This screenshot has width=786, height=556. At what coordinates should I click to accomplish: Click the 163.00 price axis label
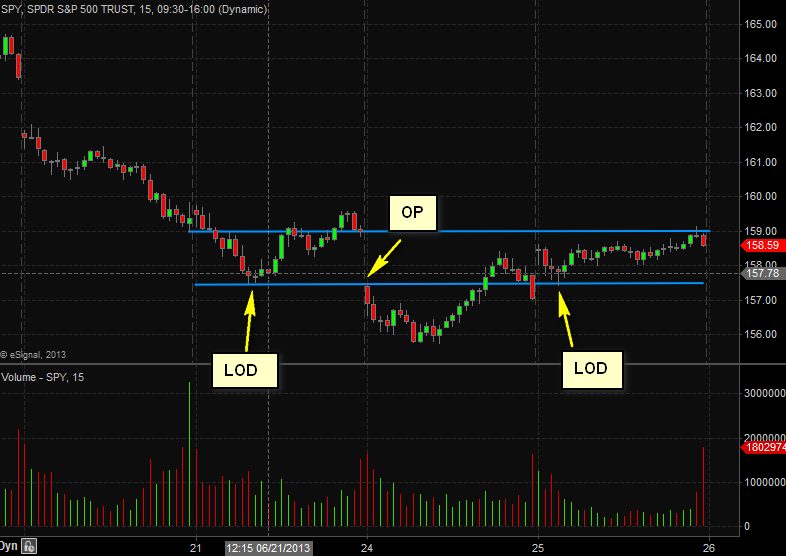click(x=760, y=93)
